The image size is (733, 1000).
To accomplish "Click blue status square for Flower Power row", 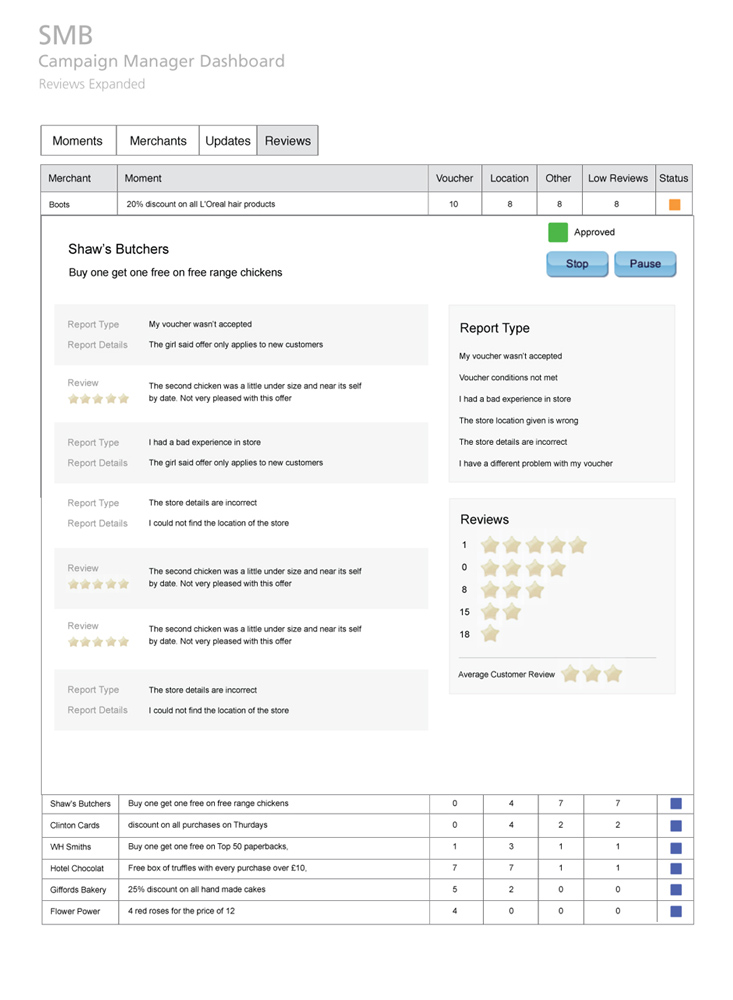I will [675, 912].
